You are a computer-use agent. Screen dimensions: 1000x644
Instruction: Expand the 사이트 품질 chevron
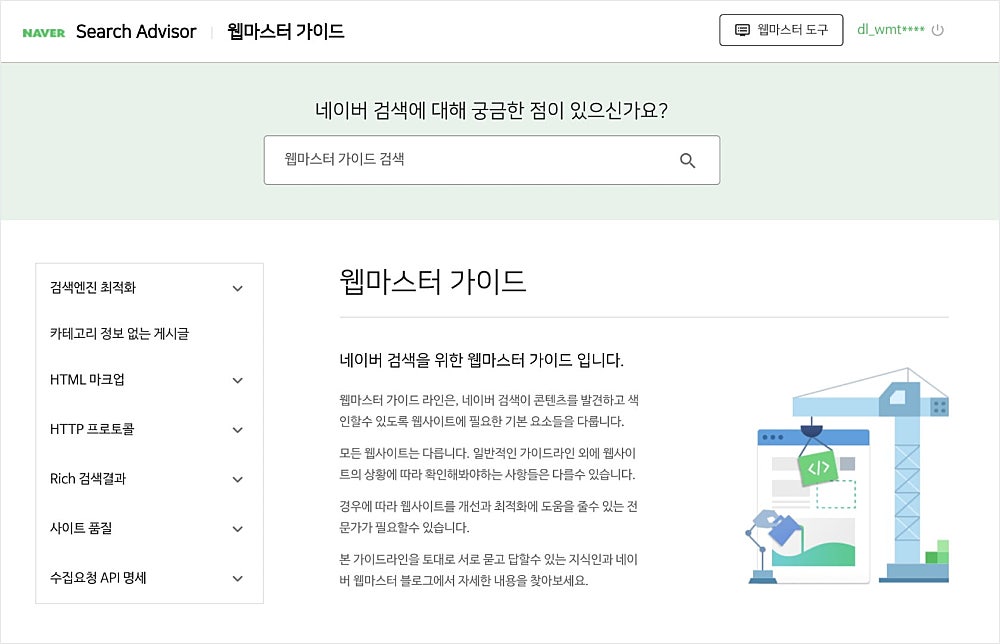[237, 529]
